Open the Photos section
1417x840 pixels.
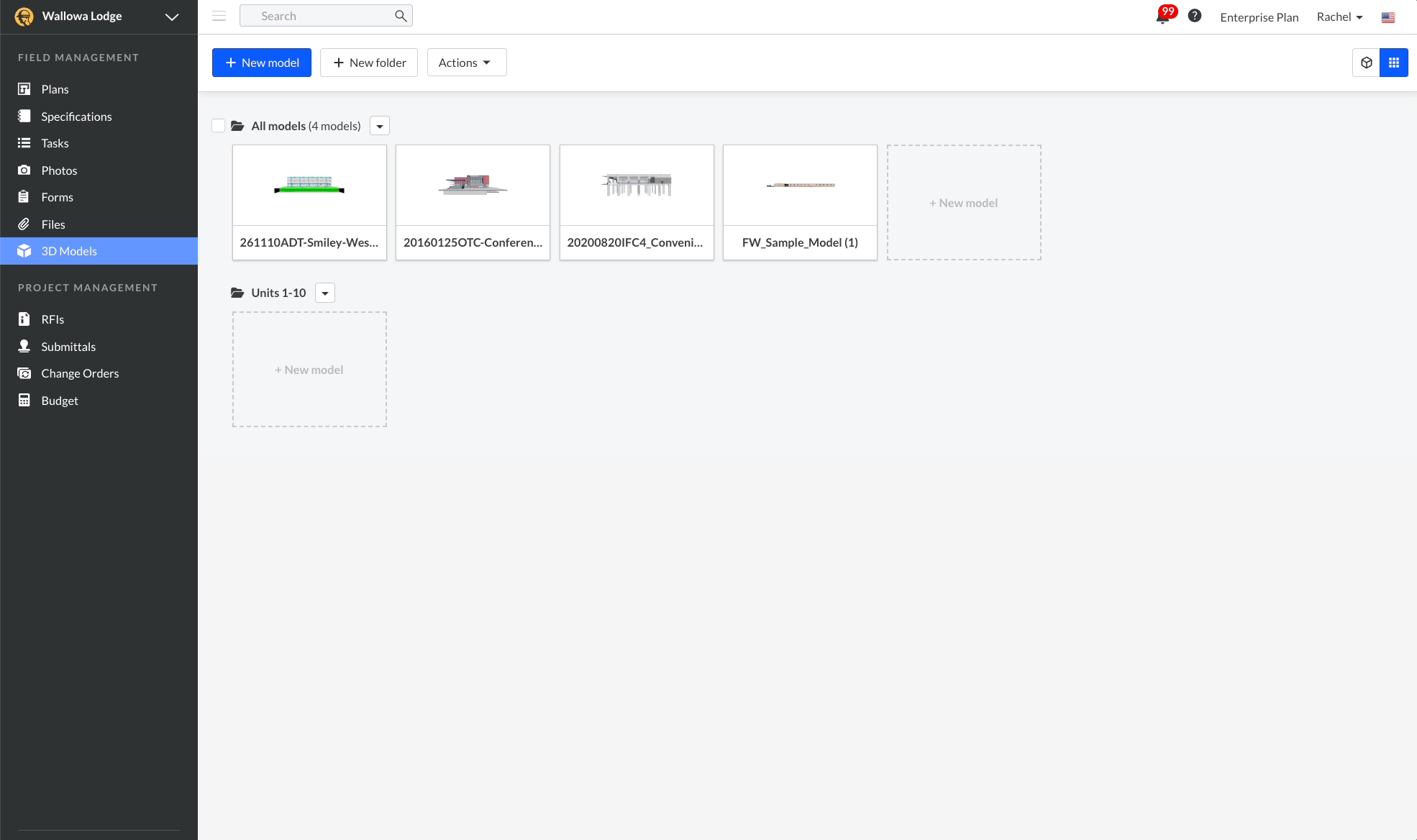coord(24,170)
